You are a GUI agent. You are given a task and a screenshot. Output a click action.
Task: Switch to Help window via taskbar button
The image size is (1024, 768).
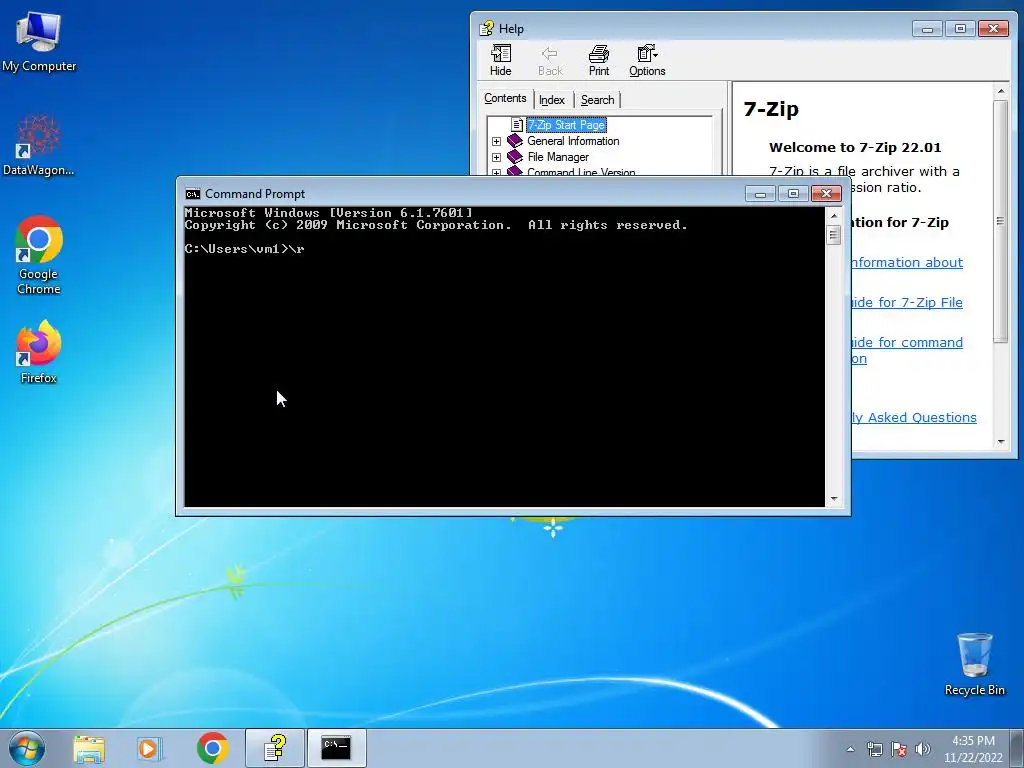pos(275,748)
